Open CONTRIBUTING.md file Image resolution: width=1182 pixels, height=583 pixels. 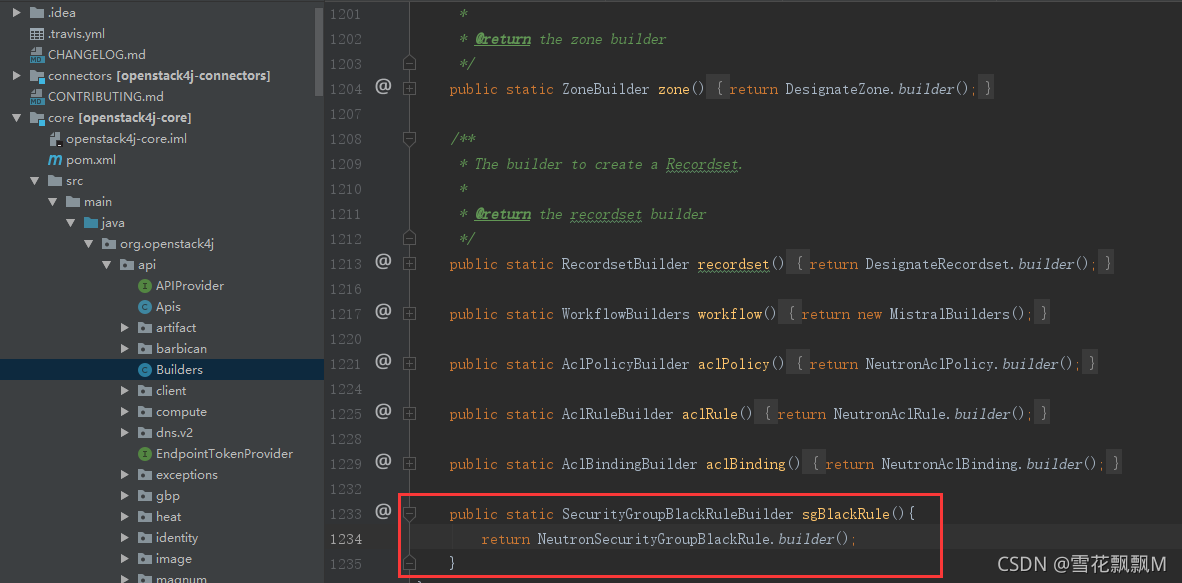pyautogui.click(x=106, y=97)
